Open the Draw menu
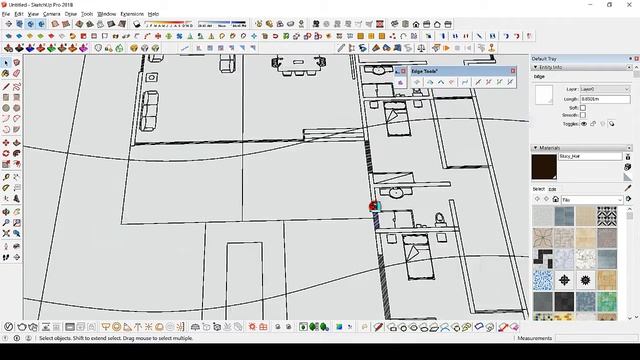 click(71, 14)
